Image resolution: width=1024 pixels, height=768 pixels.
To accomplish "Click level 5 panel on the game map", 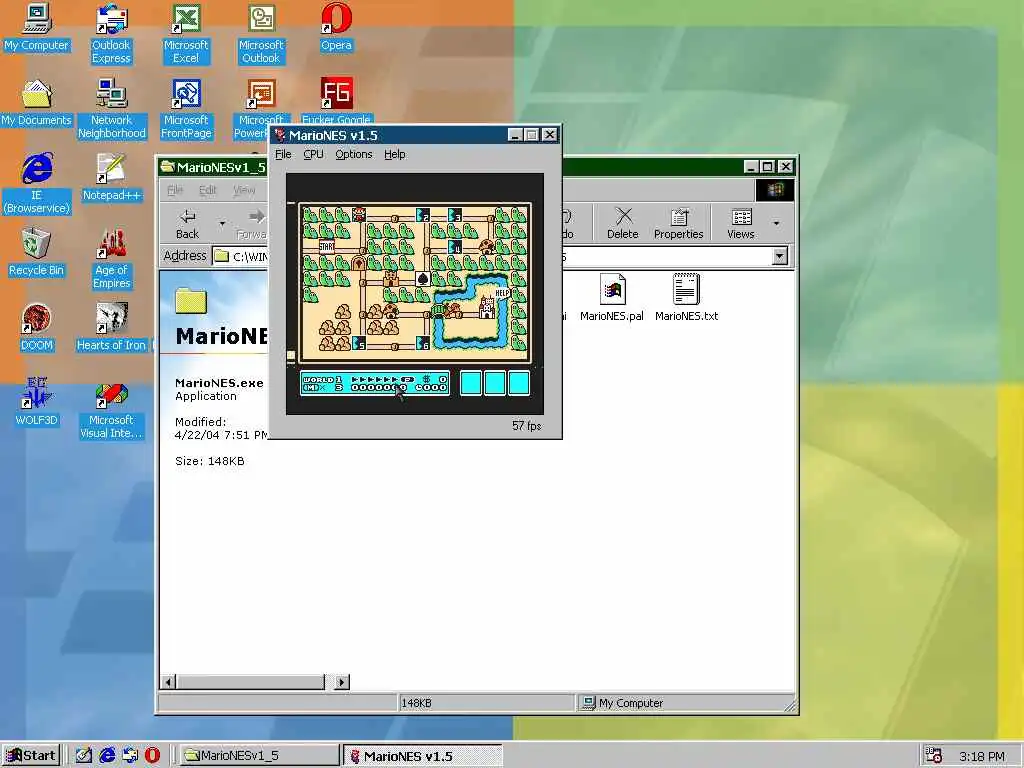I will (359, 343).
